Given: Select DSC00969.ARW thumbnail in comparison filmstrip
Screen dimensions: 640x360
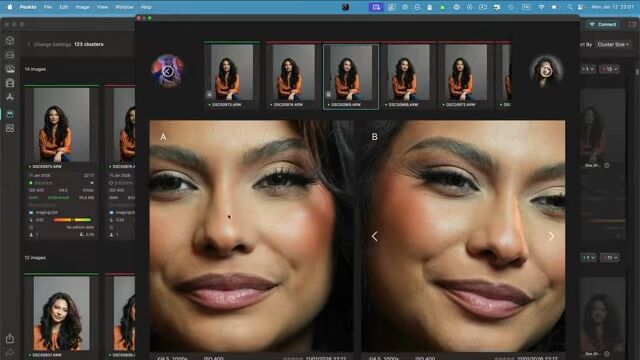Looking at the screenshot, I should (x=351, y=77).
